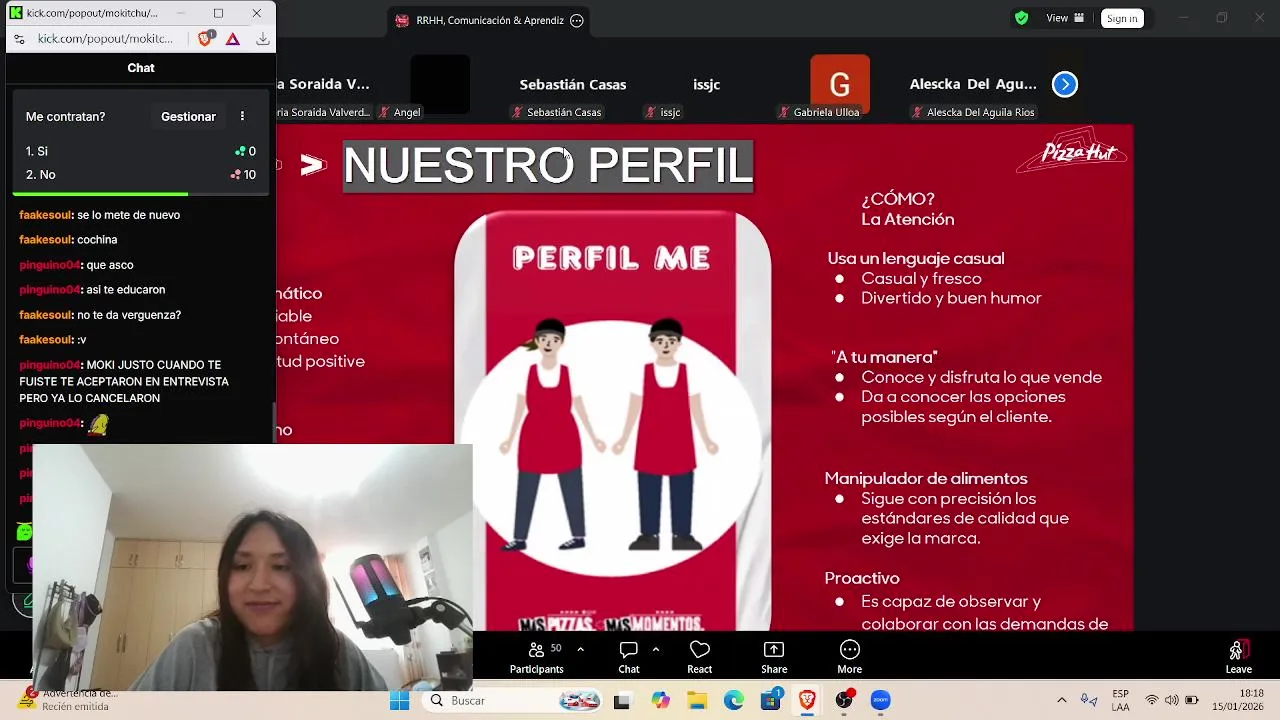Open ellipsis menu on RRHH meeting tab
The image size is (1280, 720).
click(576, 20)
